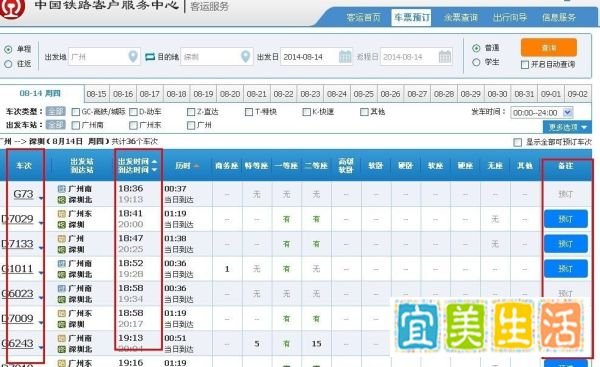Click the 出发地 input field with 广州
The height and width of the screenshot is (367, 600).
point(104,57)
